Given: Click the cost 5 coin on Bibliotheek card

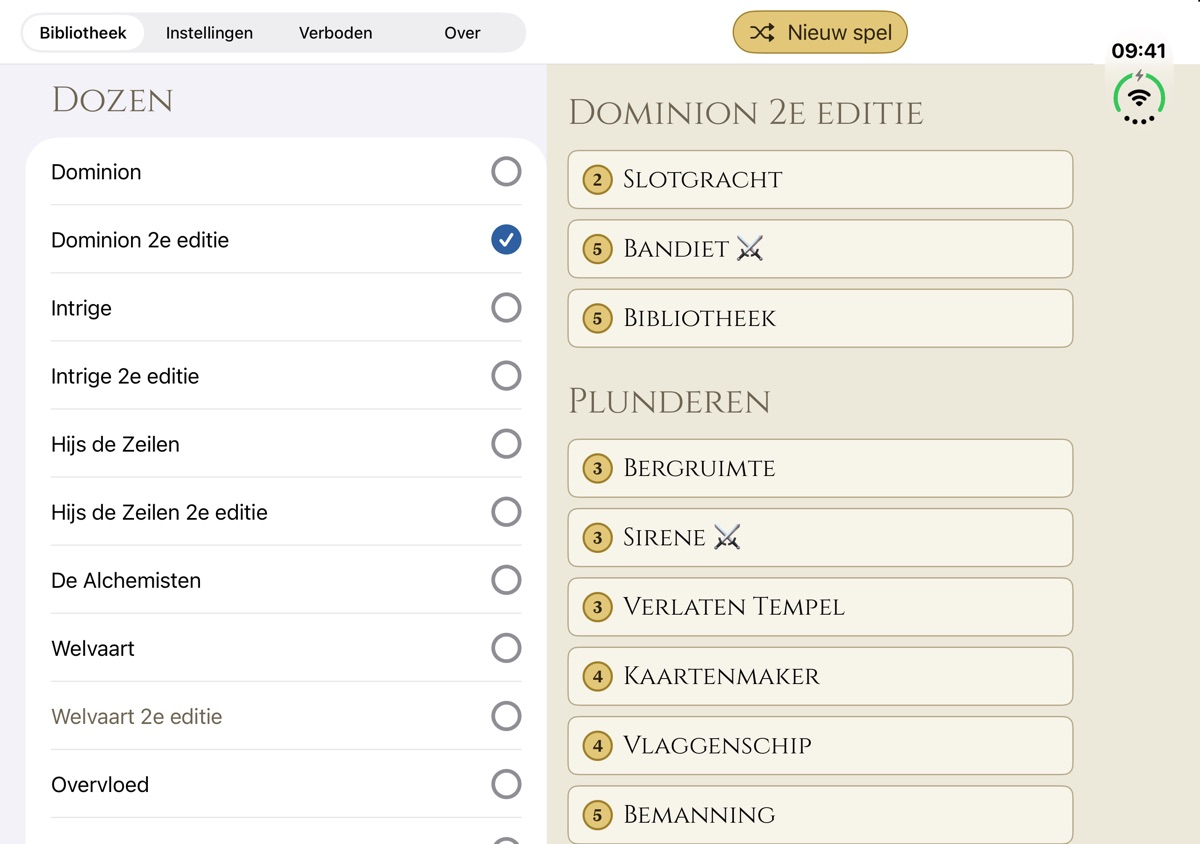Looking at the screenshot, I should click(598, 318).
